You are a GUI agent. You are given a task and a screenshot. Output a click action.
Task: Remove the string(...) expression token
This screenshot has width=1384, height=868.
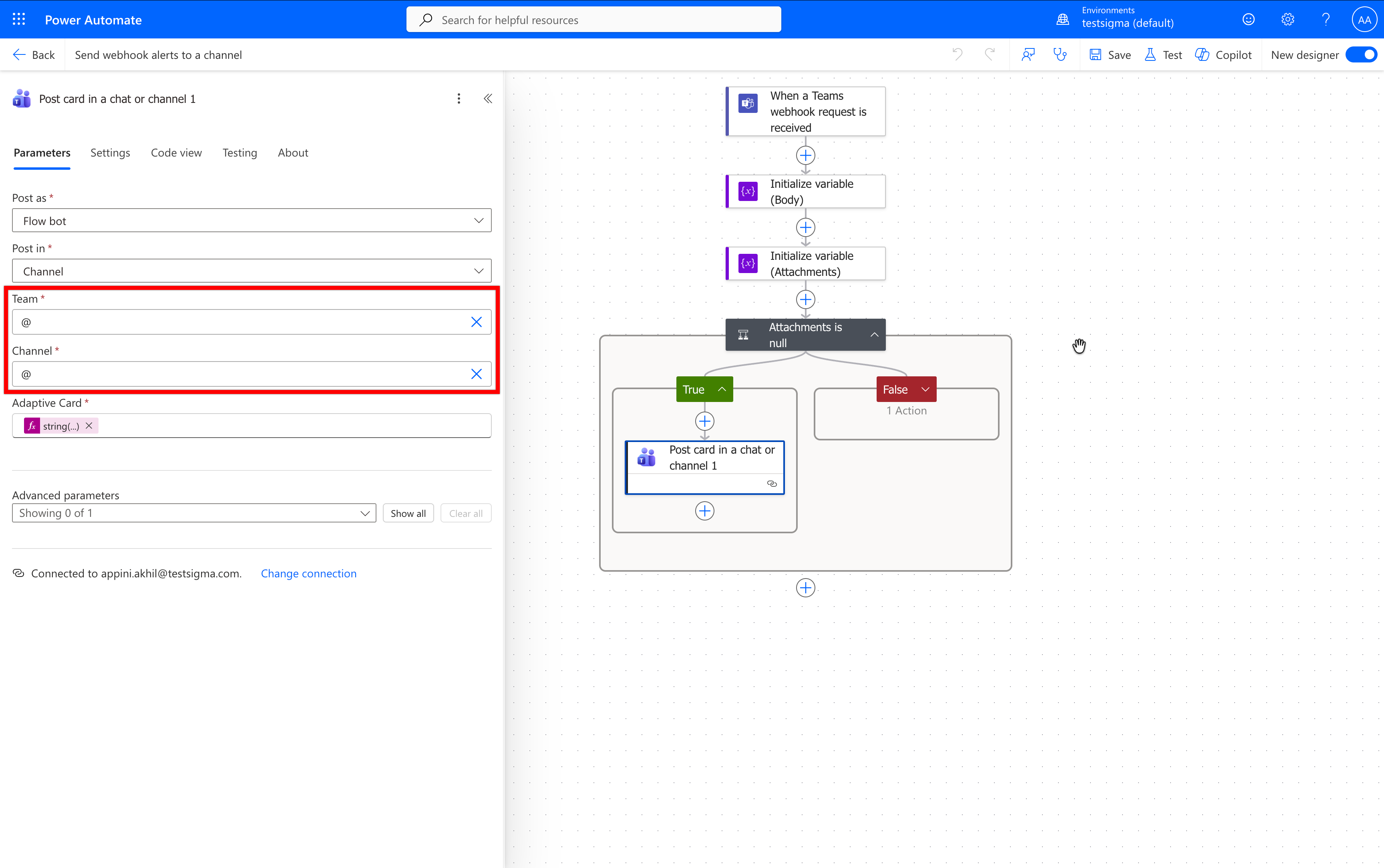89,426
